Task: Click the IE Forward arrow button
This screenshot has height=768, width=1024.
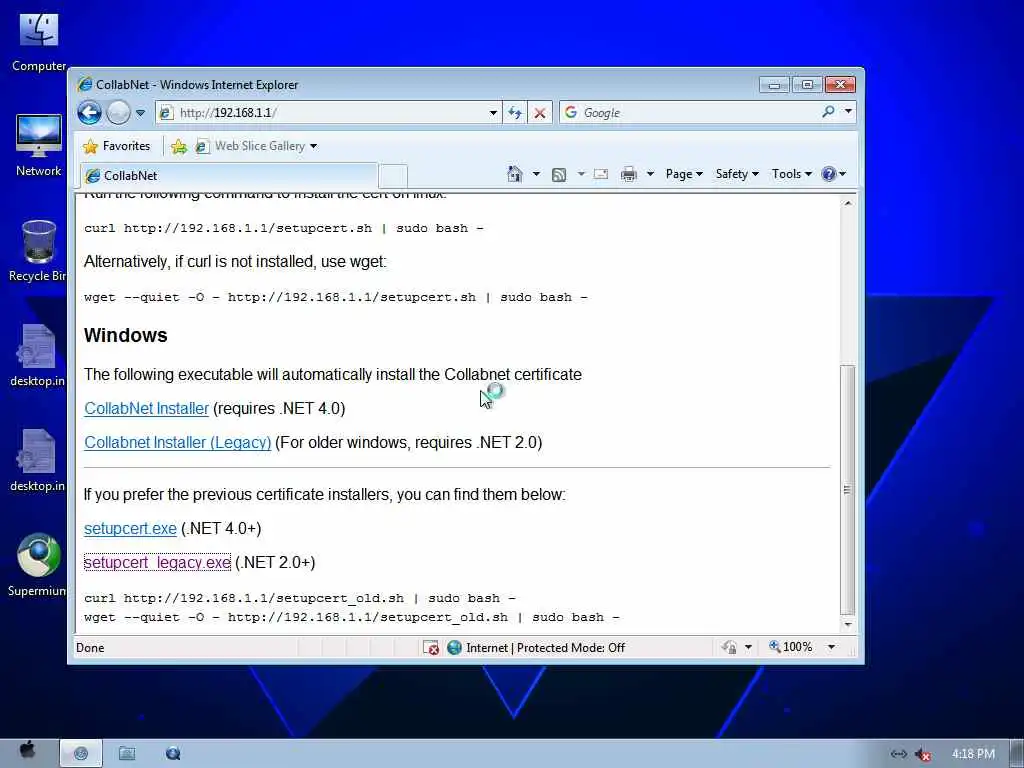Action: pos(118,112)
